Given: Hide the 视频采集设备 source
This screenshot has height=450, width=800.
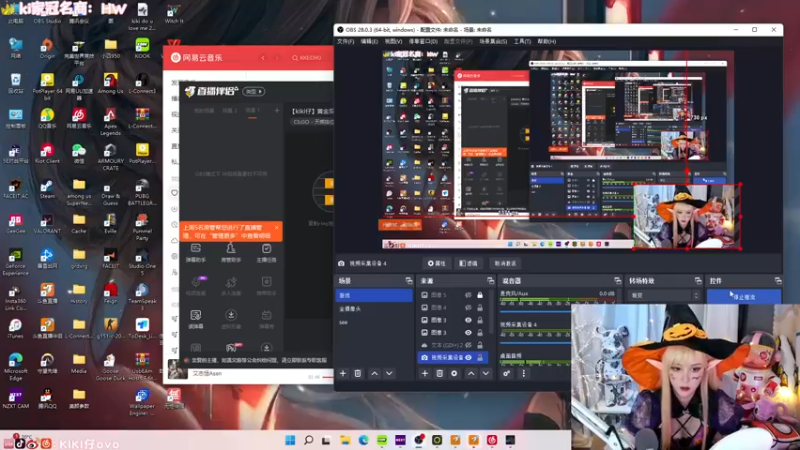Looking at the screenshot, I should (468, 358).
